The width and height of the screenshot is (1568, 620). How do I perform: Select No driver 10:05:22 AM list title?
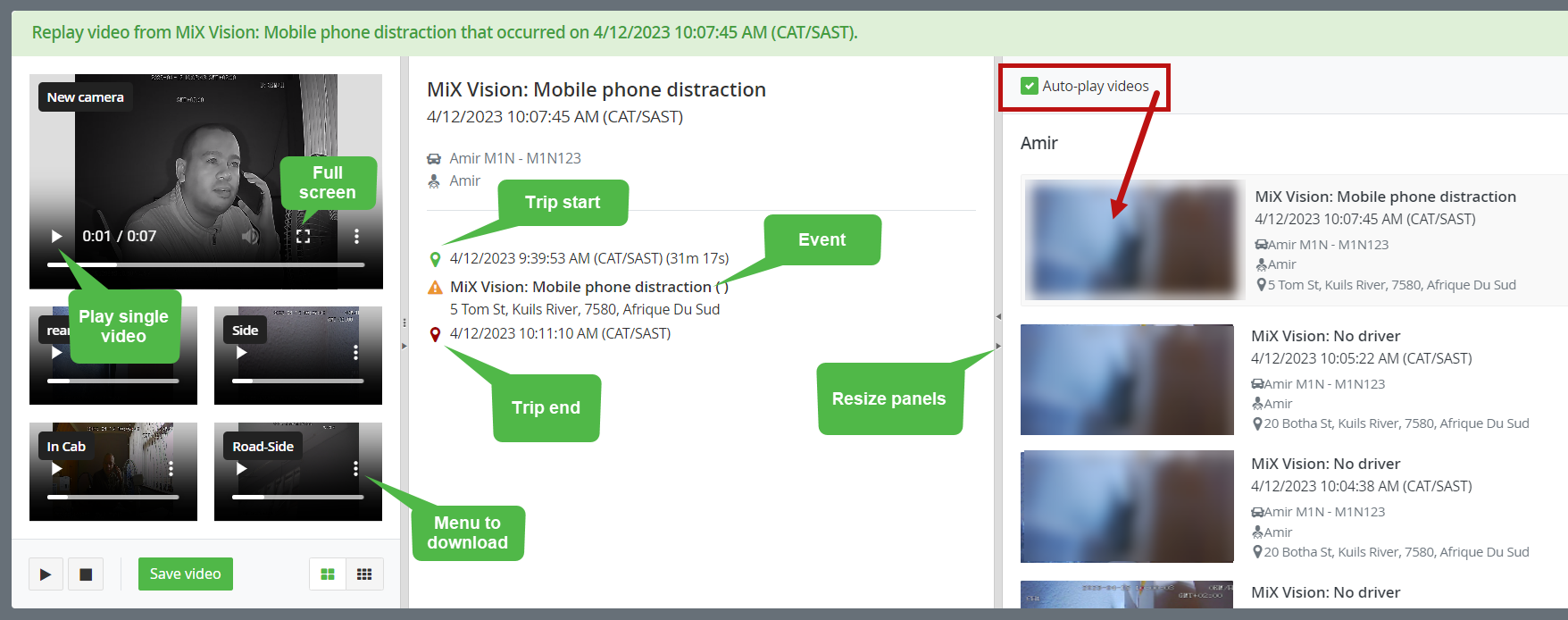tap(1325, 336)
